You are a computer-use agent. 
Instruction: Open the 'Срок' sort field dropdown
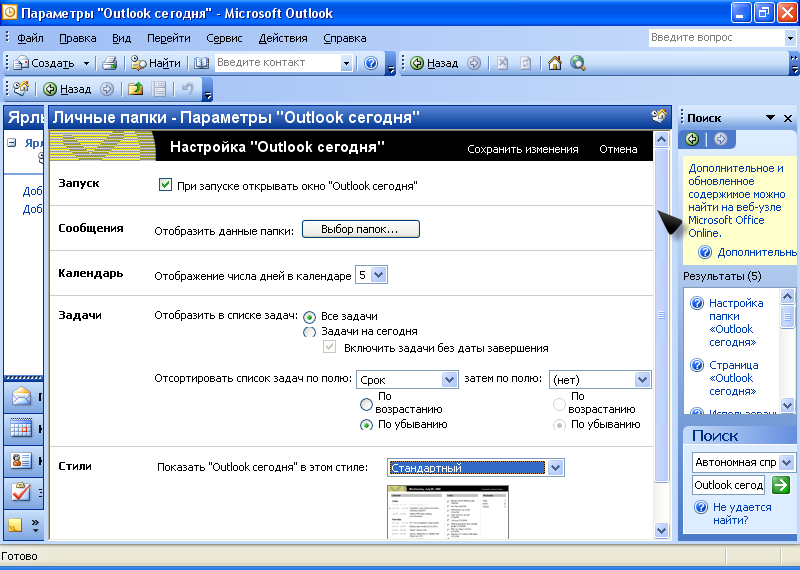(x=449, y=380)
